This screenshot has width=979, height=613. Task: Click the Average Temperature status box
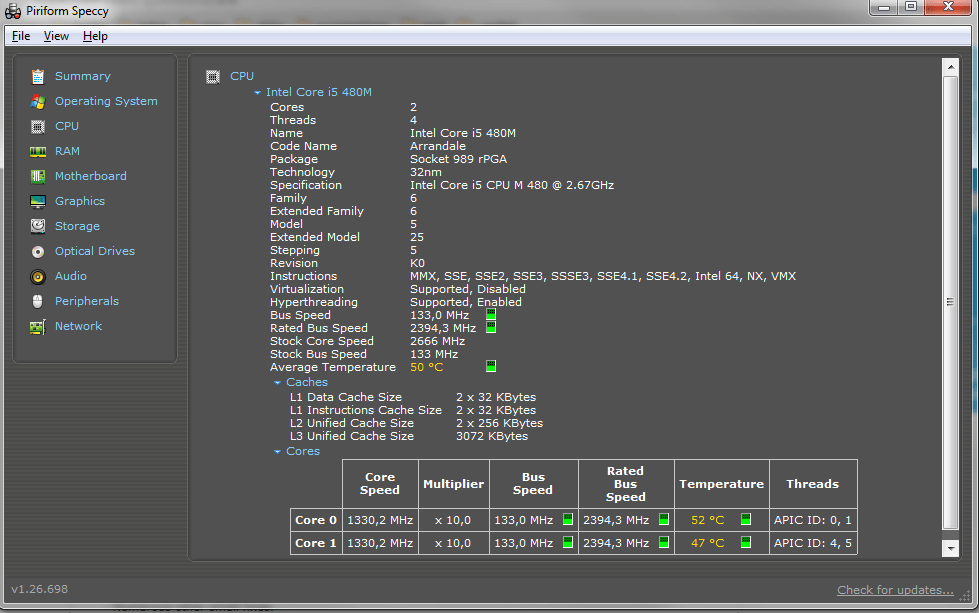490,366
